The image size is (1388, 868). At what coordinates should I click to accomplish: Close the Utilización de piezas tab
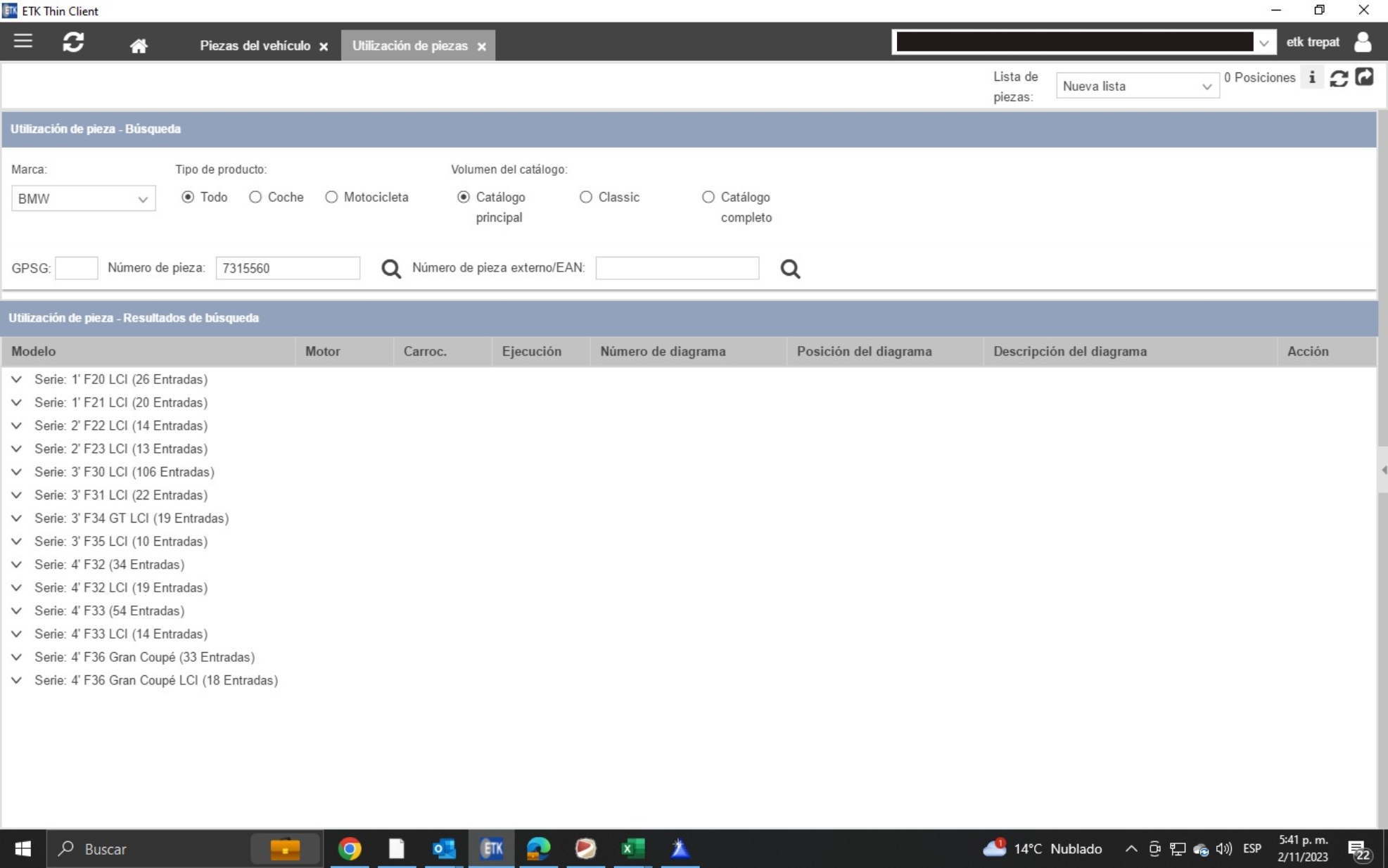tap(482, 46)
